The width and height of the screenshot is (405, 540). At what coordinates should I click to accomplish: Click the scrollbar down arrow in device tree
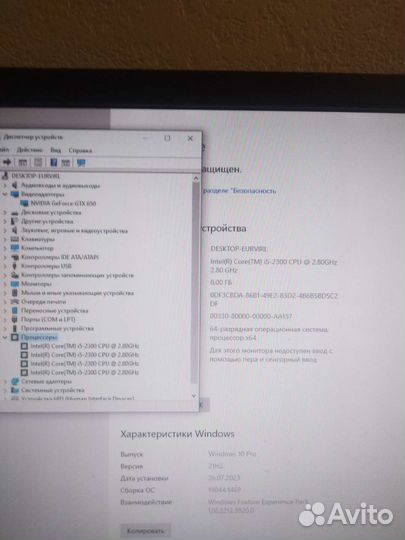(x=194, y=396)
